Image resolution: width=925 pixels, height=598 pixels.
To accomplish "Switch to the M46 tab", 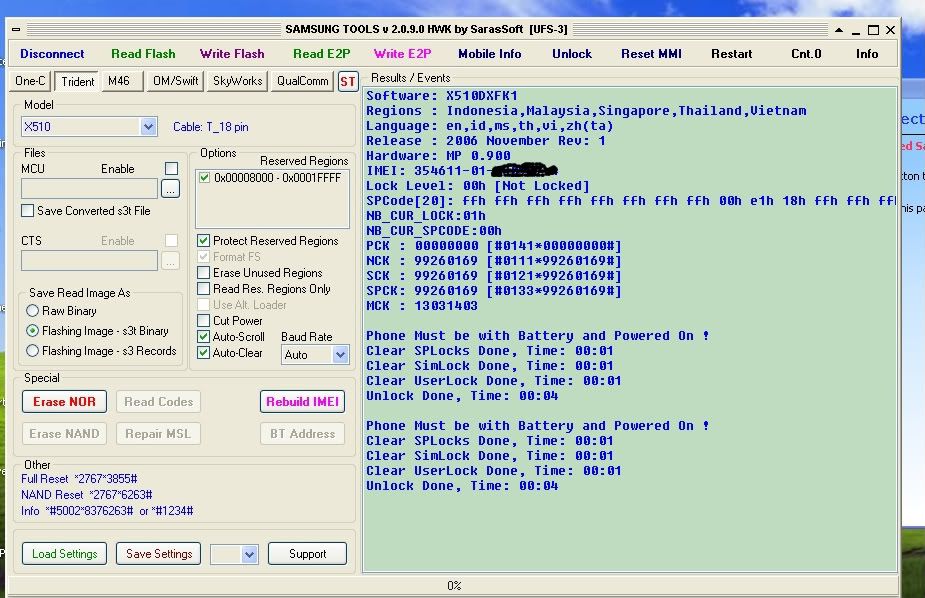I will pos(122,81).
